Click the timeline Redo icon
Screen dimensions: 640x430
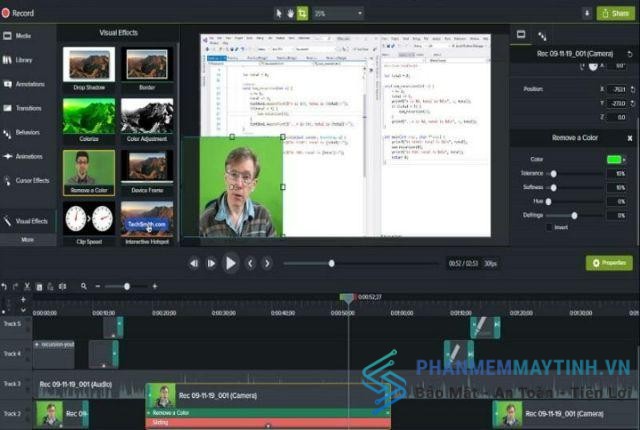tap(16, 287)
